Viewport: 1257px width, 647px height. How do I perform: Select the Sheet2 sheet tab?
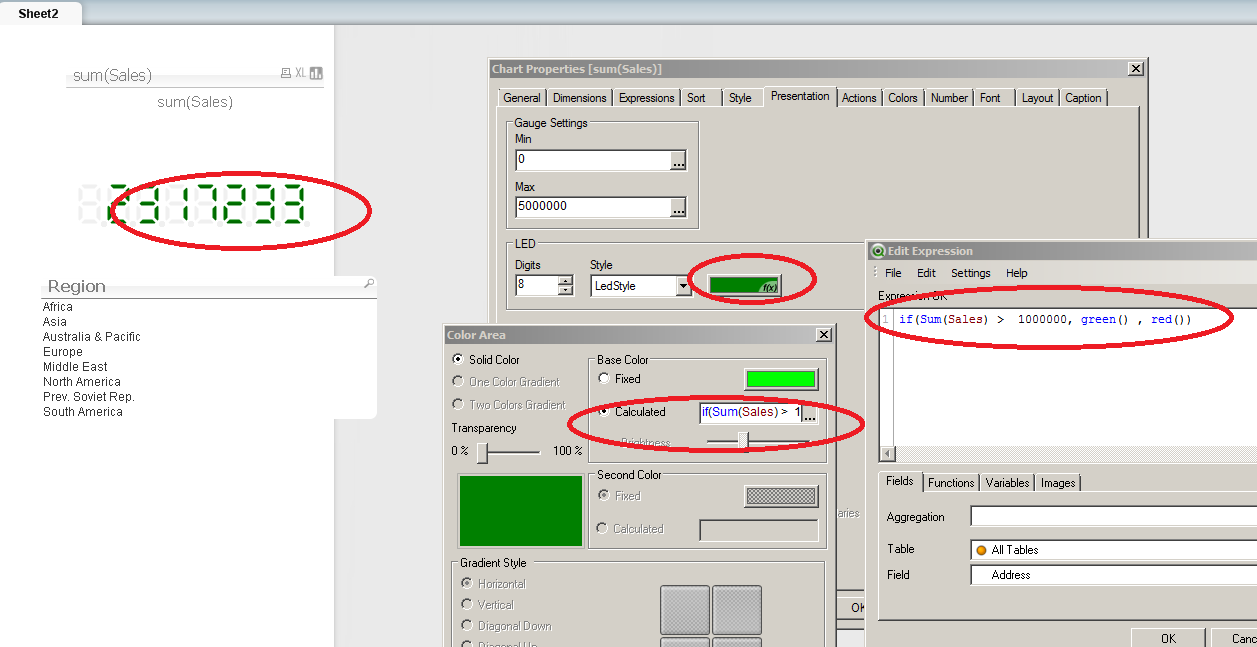38,13
